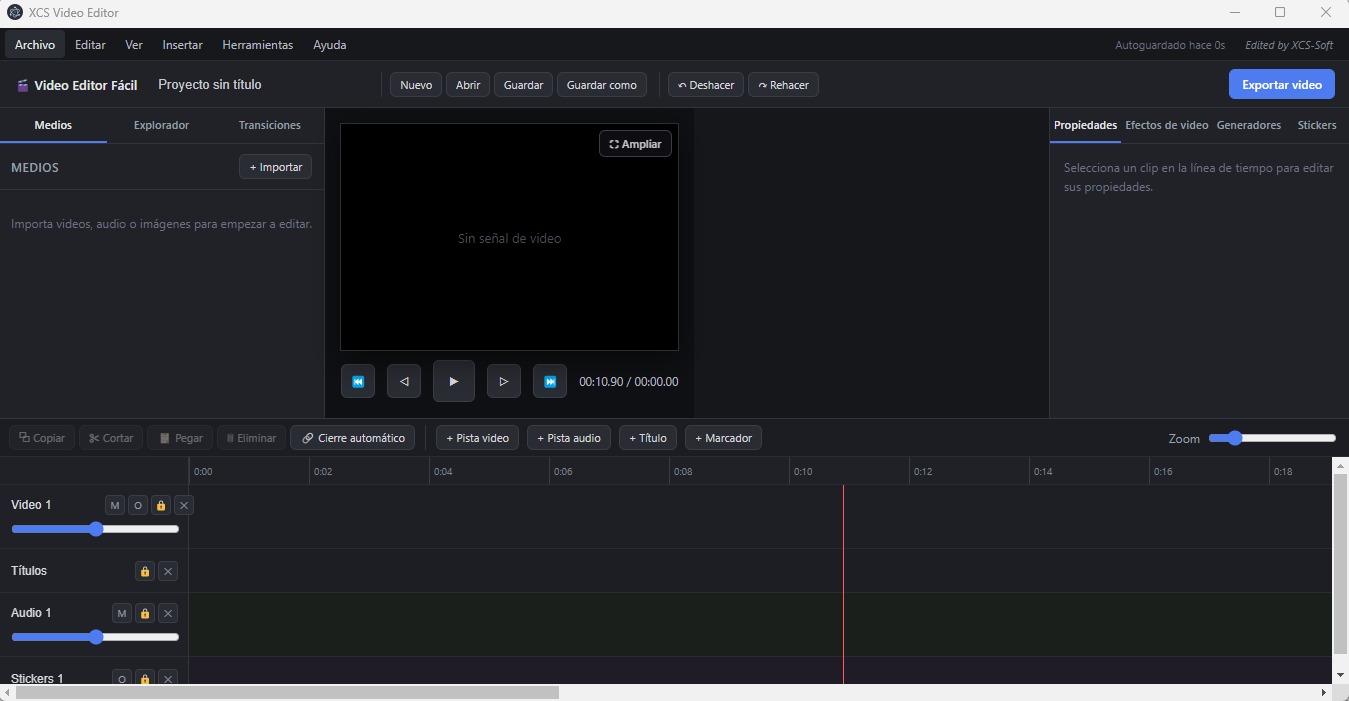This screenshot has height=701, width=1349.
Task: Switch to the Medios tab
Action: 53,125
